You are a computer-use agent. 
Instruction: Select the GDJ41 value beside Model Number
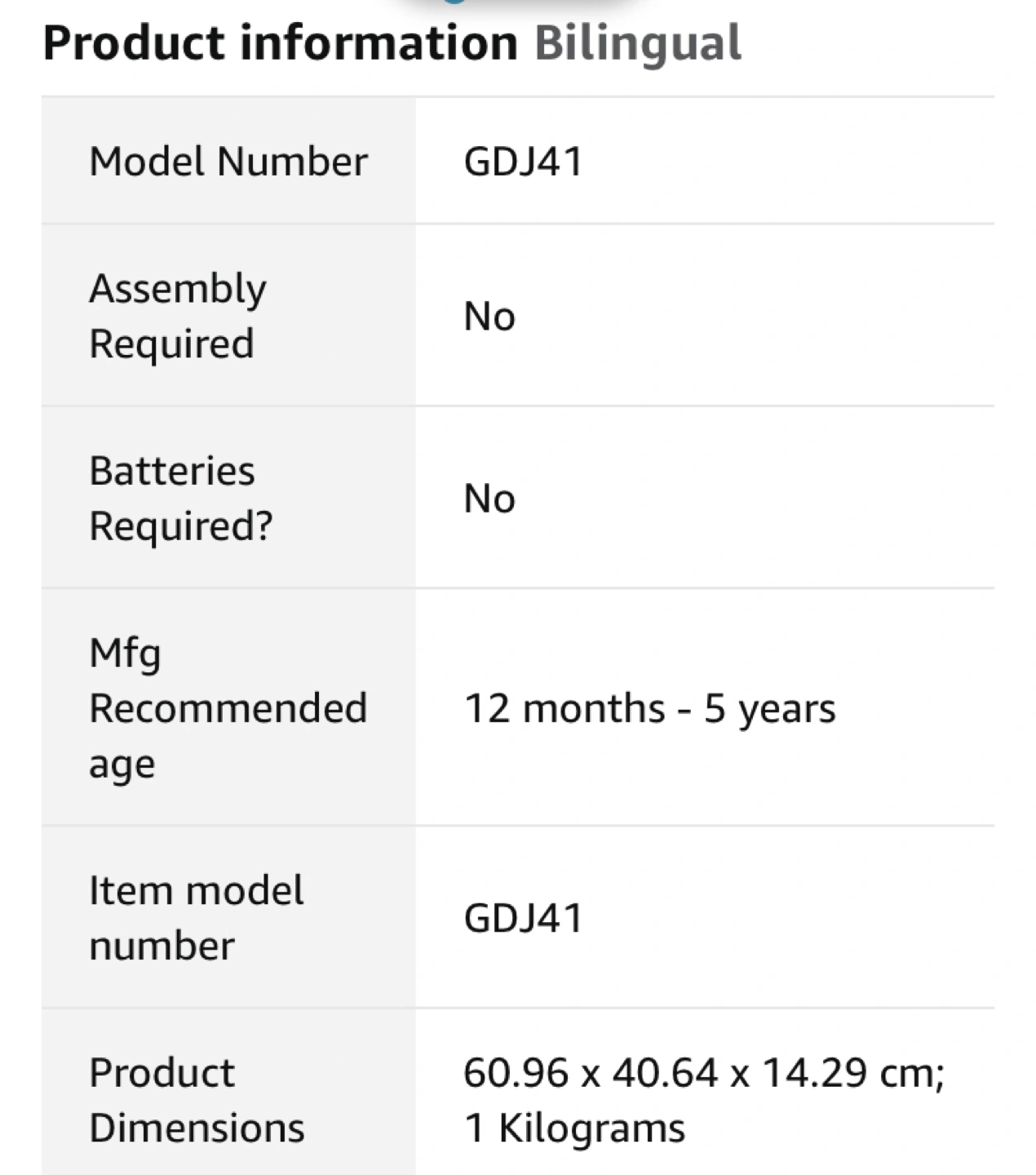coord(524,161)
